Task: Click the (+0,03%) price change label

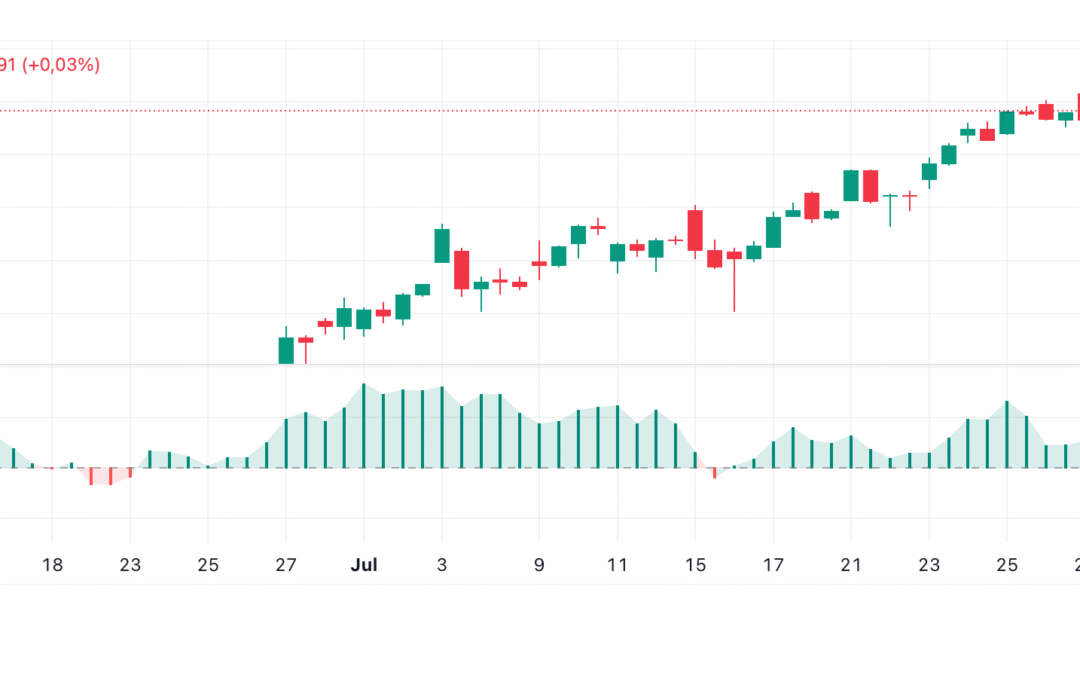Action: tap(62, 66)
